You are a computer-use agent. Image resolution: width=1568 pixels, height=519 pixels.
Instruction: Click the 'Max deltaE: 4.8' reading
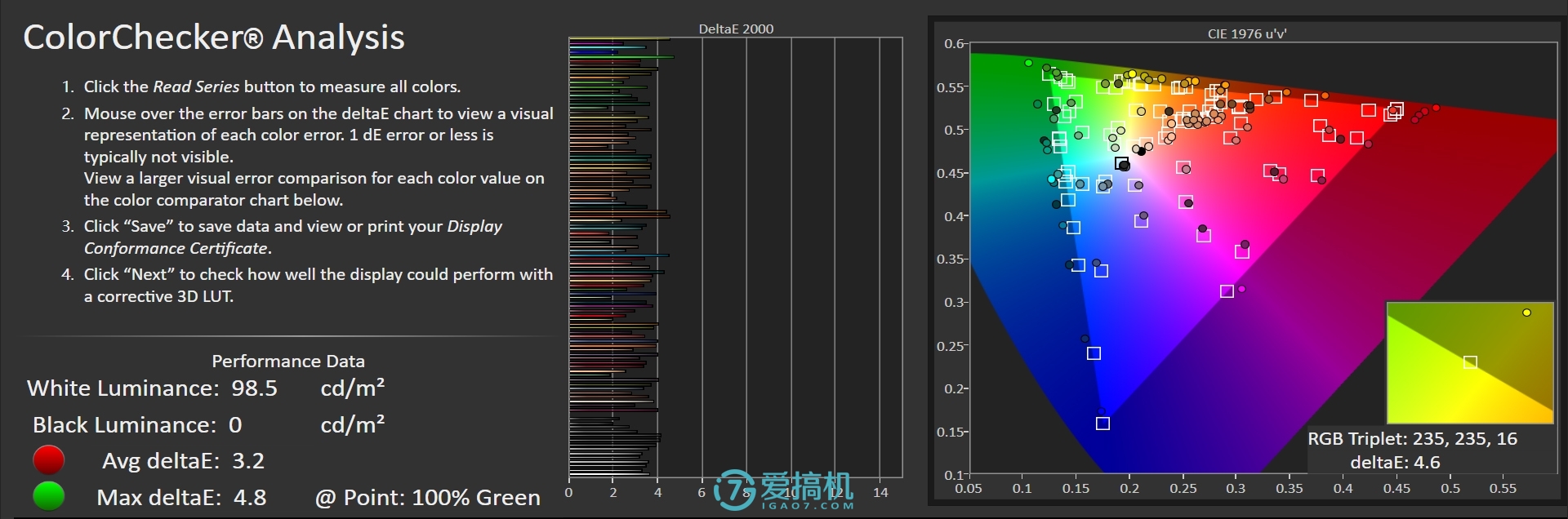click(181, 497)
